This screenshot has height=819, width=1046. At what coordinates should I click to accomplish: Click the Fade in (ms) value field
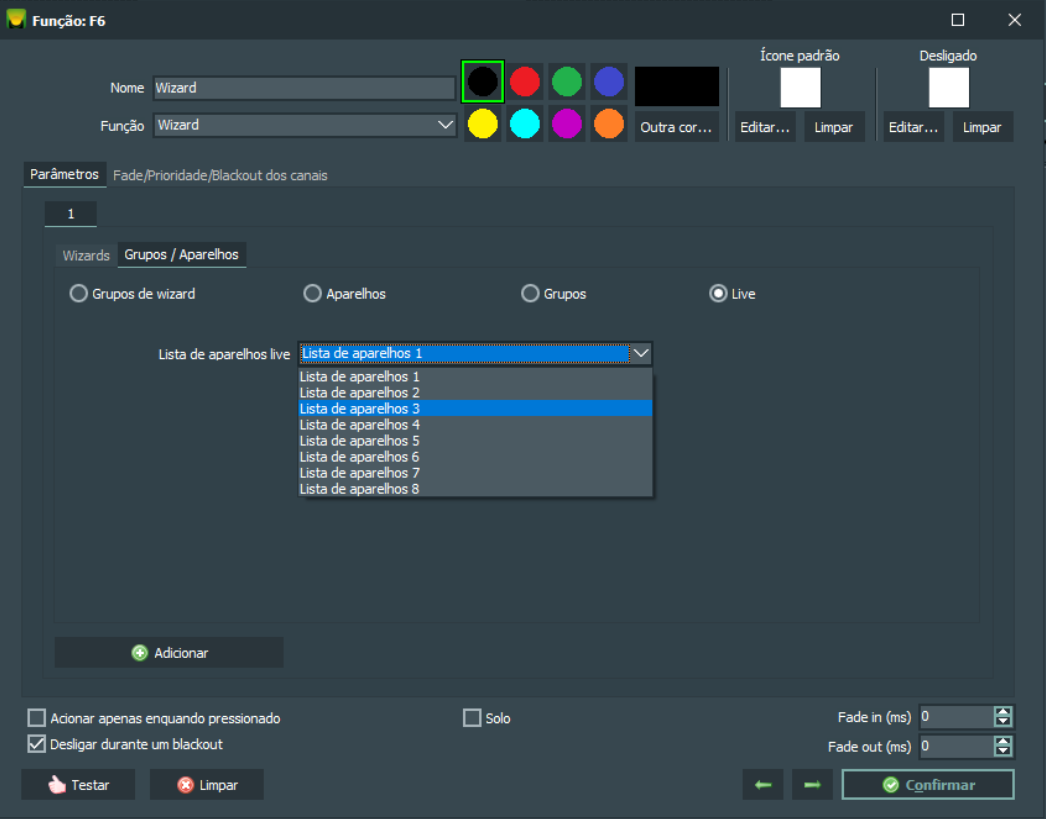coord(956,717)
